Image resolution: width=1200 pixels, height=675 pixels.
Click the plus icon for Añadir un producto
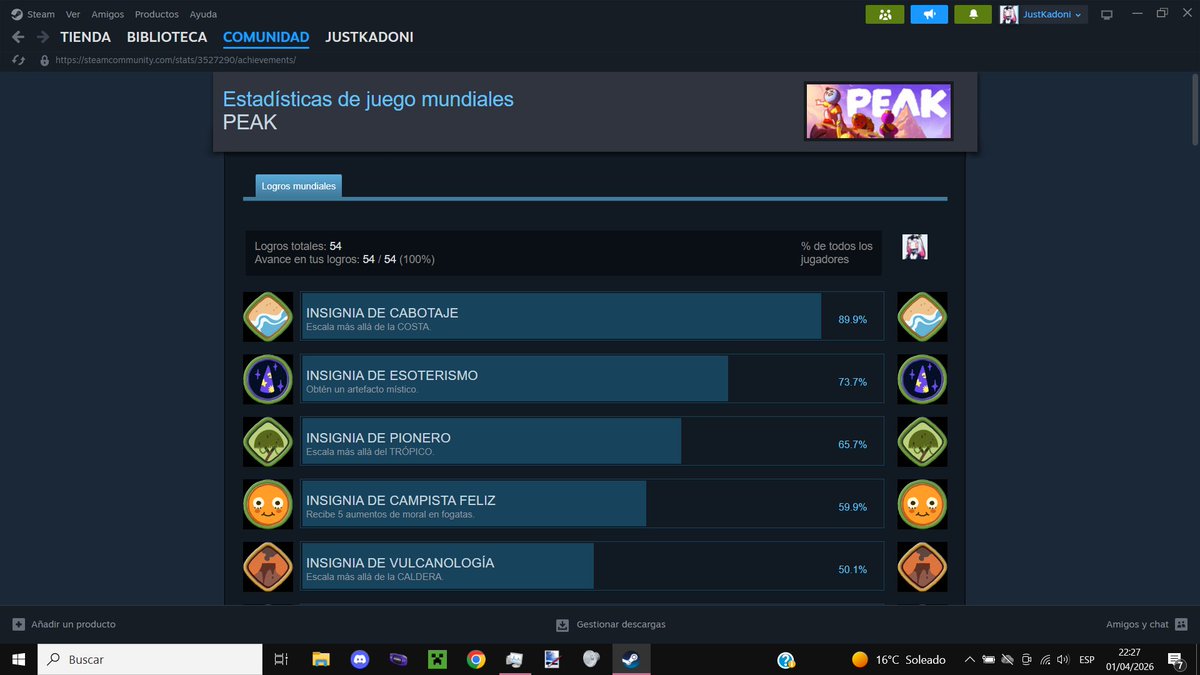(18, 624)
